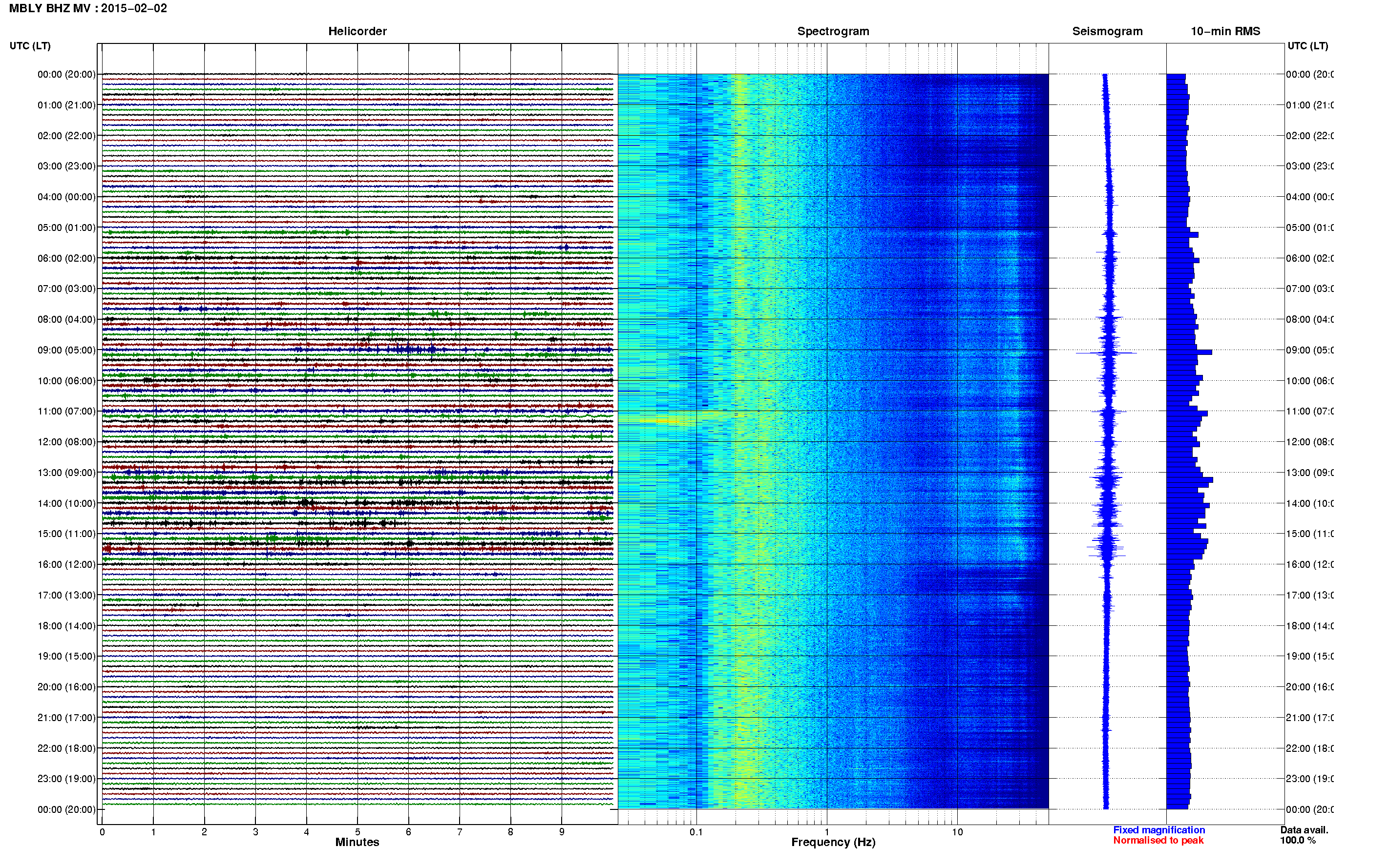This screenshot has height=868, width=1389.
Task: Click the longest RMS bar near 13:00
Action: (x=1189, y=480)
